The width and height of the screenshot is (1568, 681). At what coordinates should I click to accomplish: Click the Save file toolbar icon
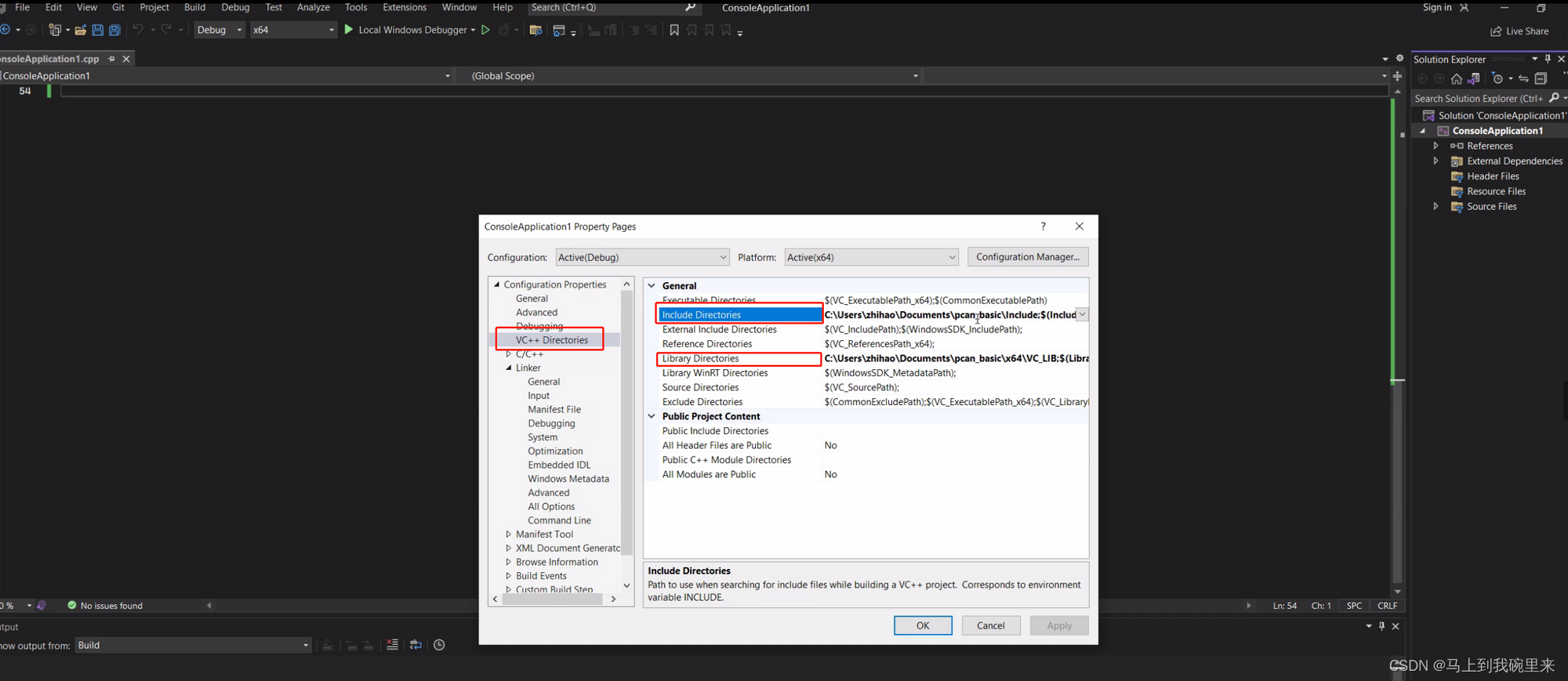point(97,30)
